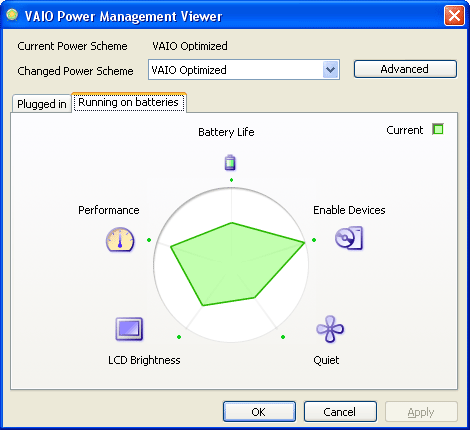471x430 pixels.
Task: Confirm with the OK button
Action: (259, 412)
